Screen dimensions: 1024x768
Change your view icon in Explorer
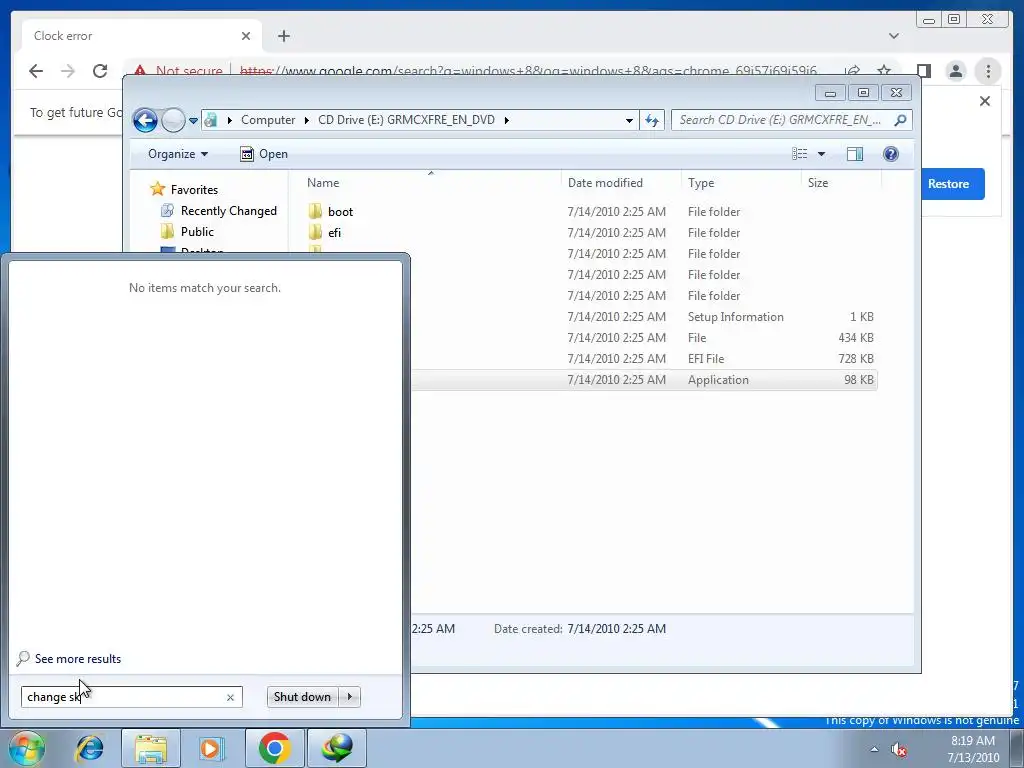[x=799, y=154]
